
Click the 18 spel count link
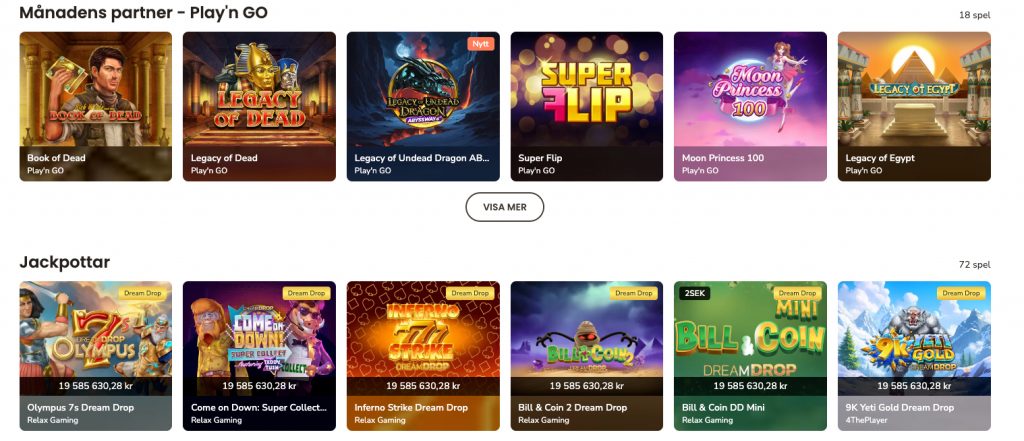pos(974,15)
